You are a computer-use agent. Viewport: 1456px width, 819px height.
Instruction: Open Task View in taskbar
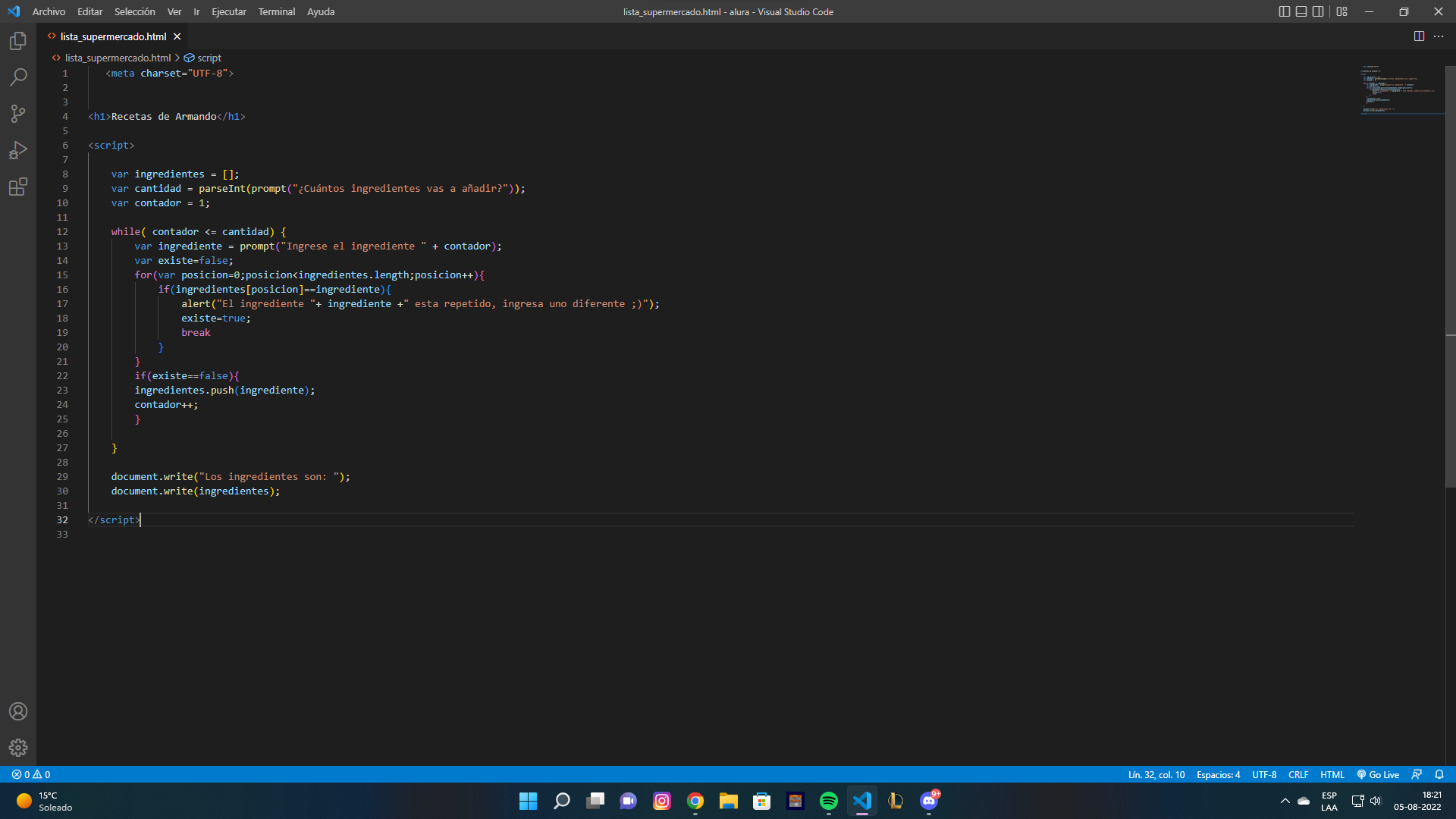click(595, 801)
